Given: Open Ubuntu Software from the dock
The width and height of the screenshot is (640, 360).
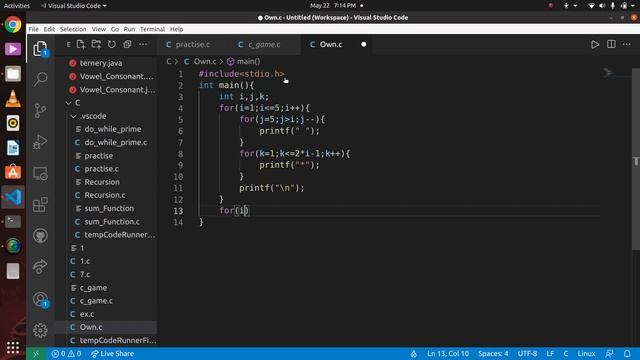Looking at the screenshot, I should click(13, 172).
